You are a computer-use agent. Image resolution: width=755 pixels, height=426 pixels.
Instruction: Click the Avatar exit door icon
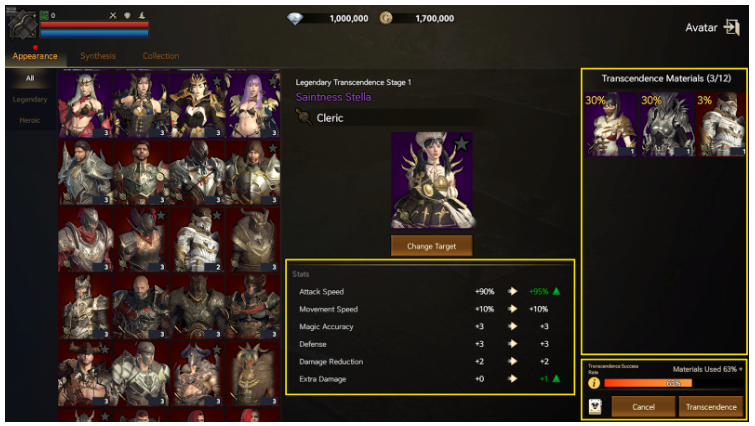pos(731,27)
